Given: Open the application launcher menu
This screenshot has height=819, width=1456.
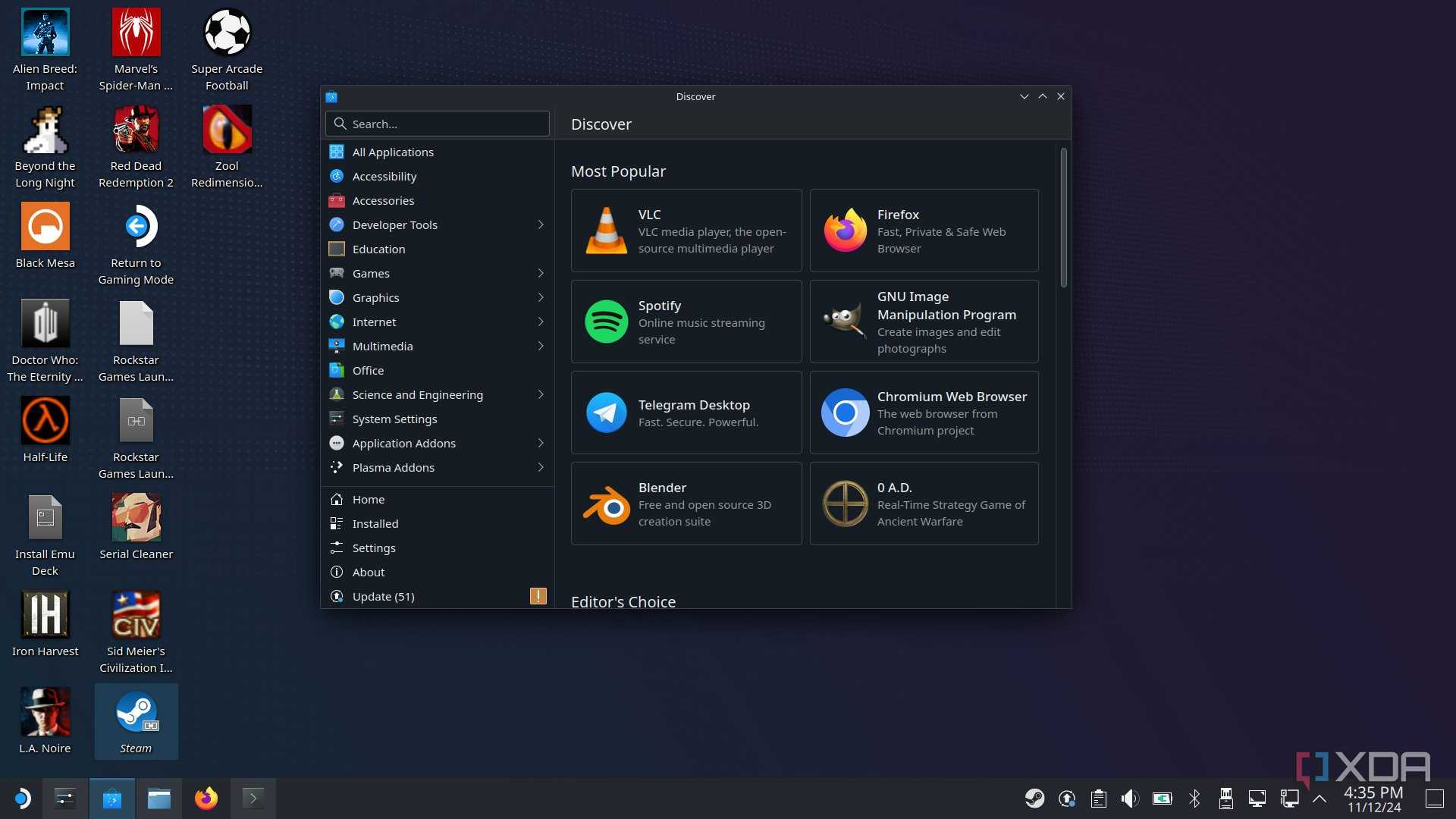Looking at the screenshot, I should 22,799.
